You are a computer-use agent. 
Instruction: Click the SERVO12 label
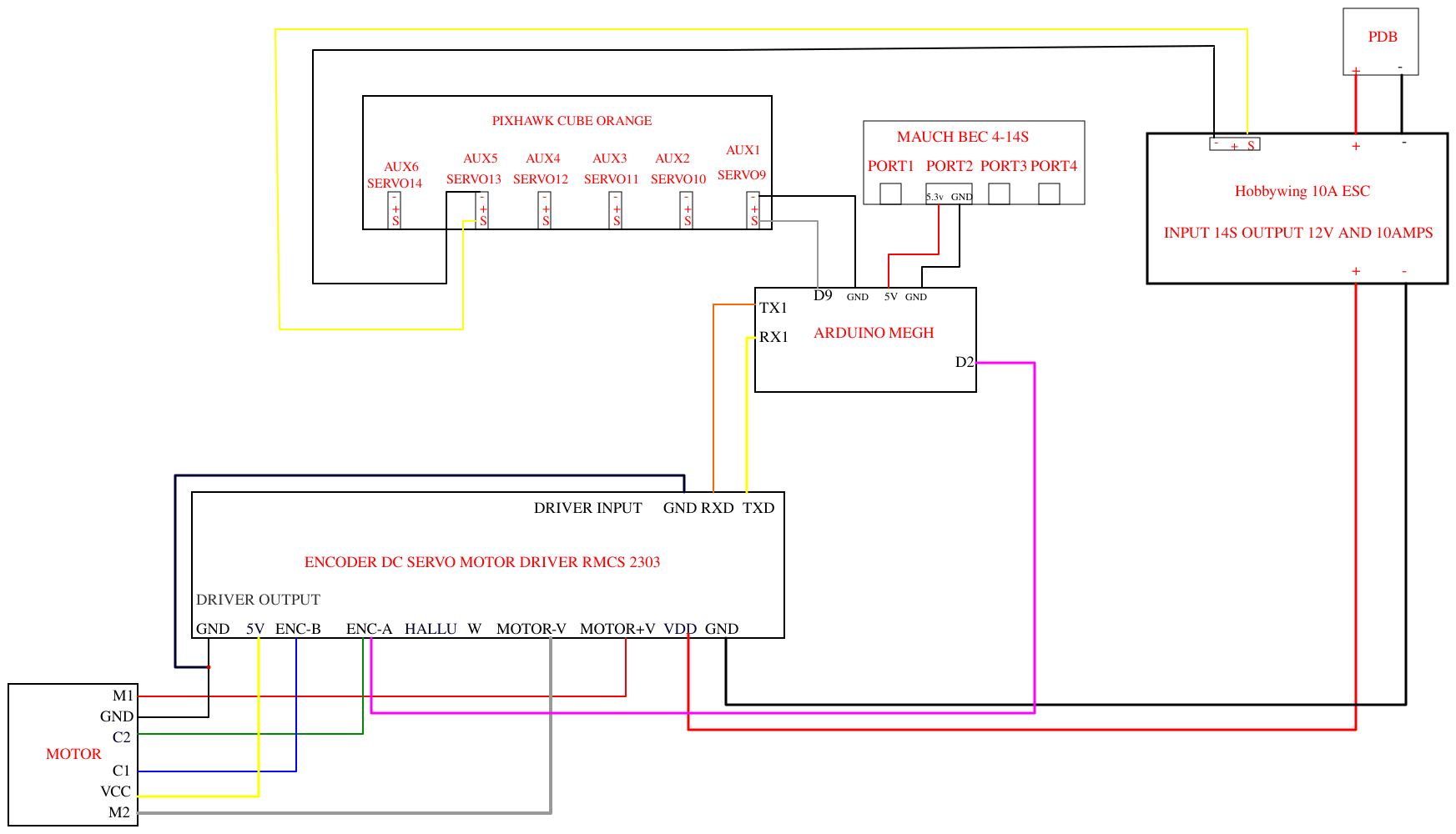541,179
